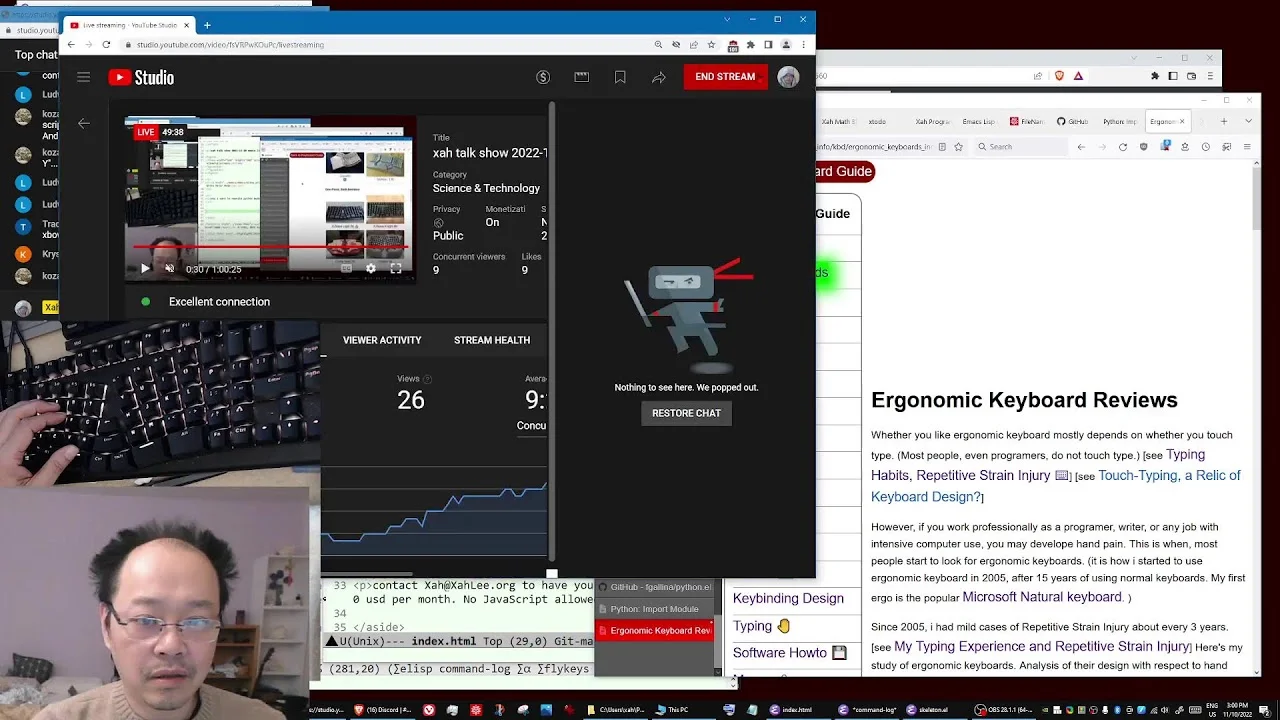Open the monetization dollar icon

coord(543,77)
